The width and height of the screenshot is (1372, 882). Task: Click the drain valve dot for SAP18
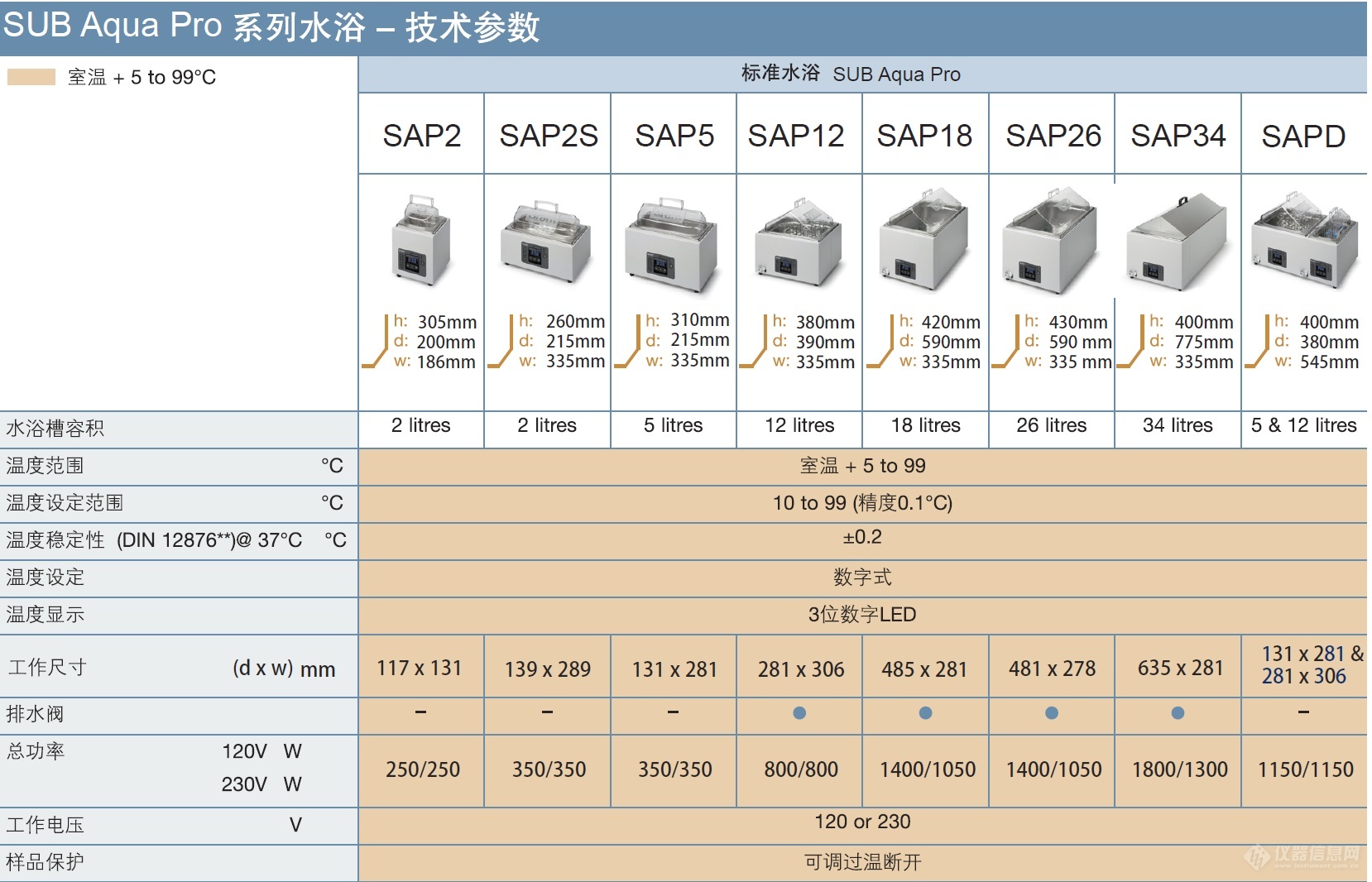pyautogui.click(x=925, y=712)
